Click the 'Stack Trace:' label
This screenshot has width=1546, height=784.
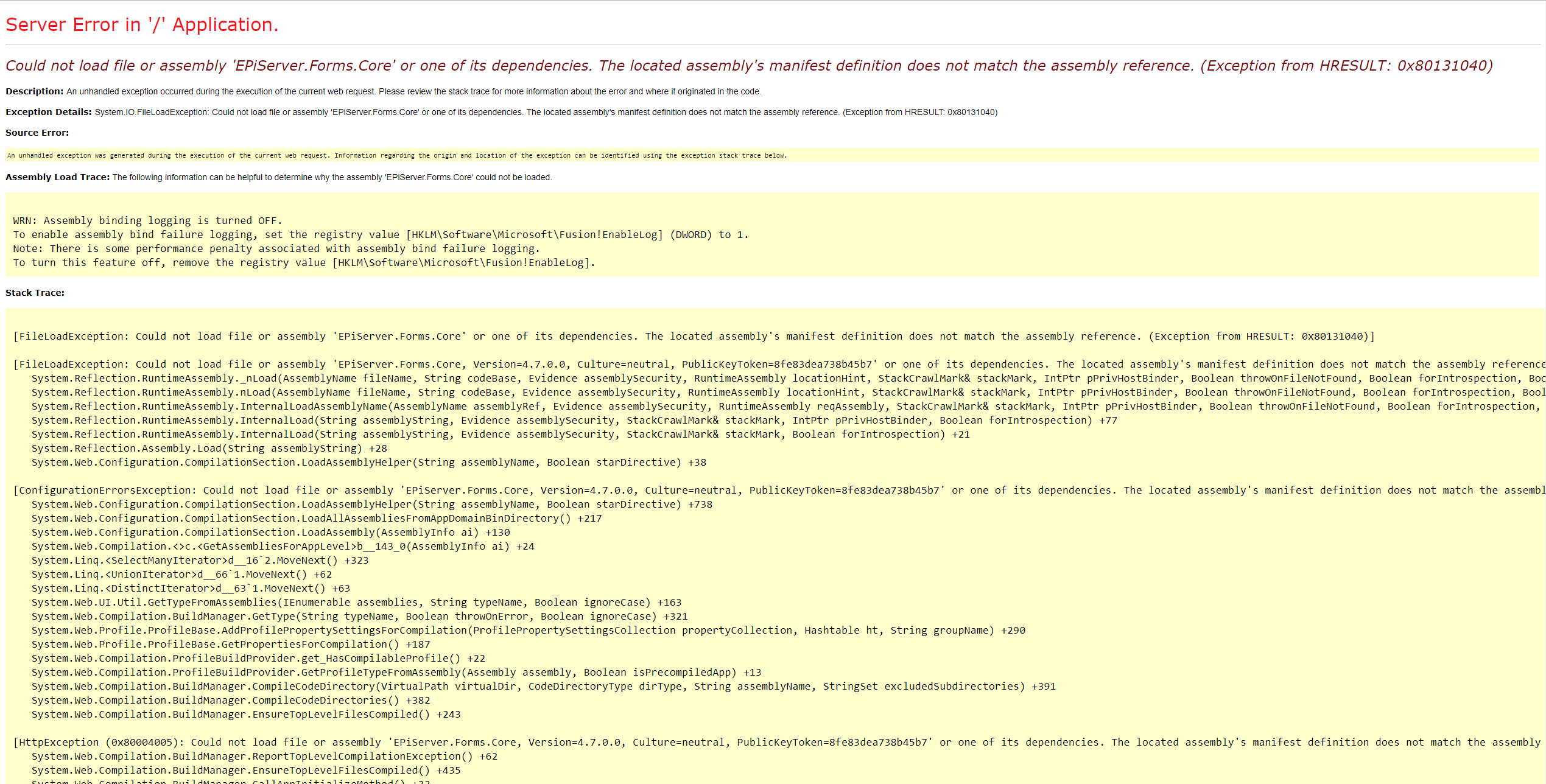35,293
